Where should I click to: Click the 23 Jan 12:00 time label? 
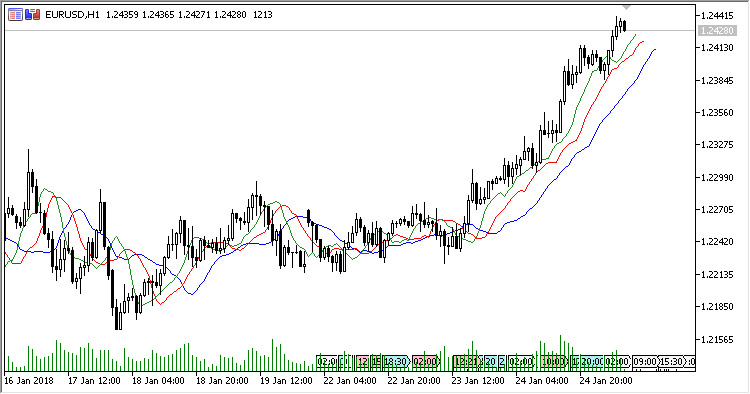pyautogui.click(x=478, y=381)
